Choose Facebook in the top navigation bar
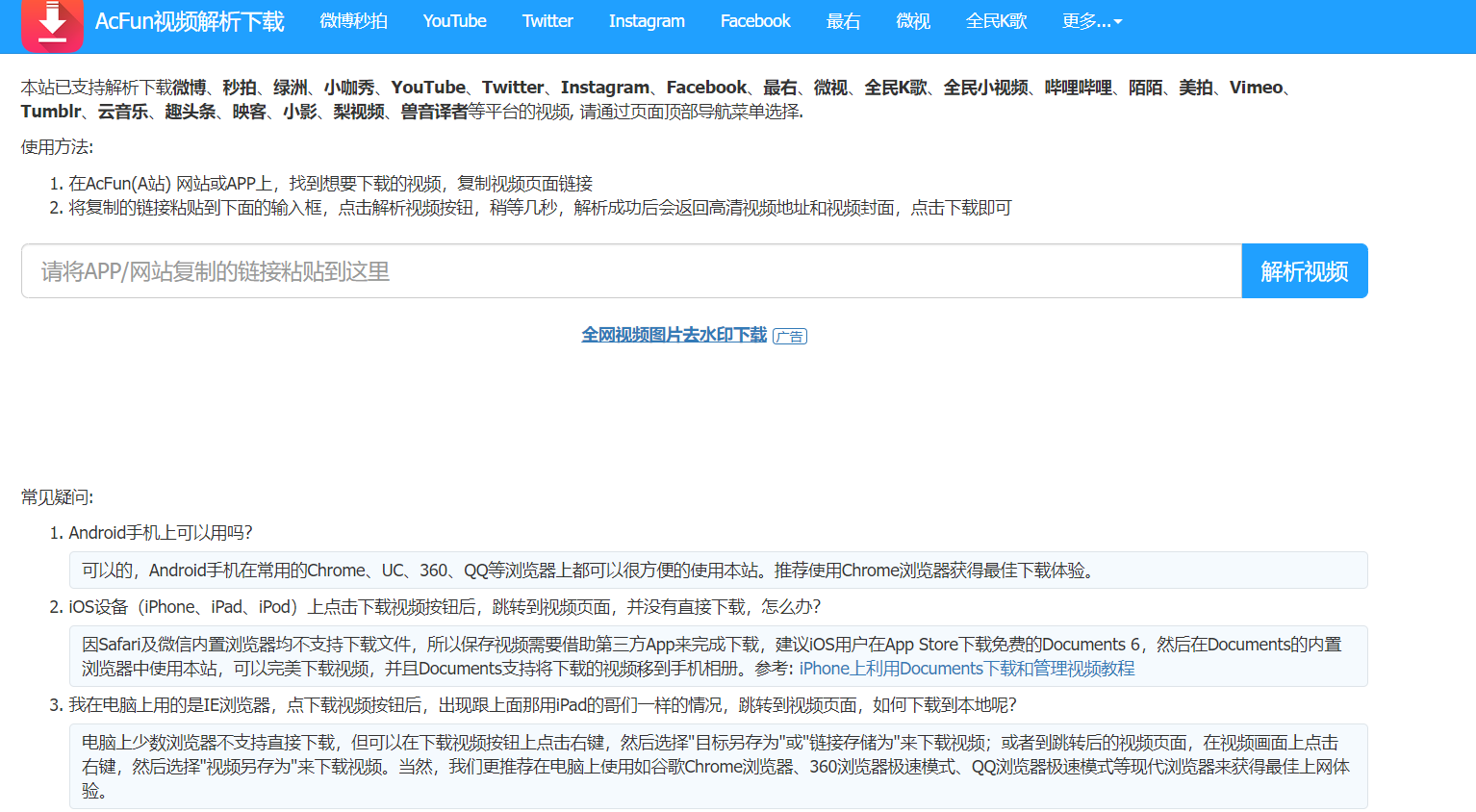The height and width of the screenshot is (812, 1476). pos(755,21)
